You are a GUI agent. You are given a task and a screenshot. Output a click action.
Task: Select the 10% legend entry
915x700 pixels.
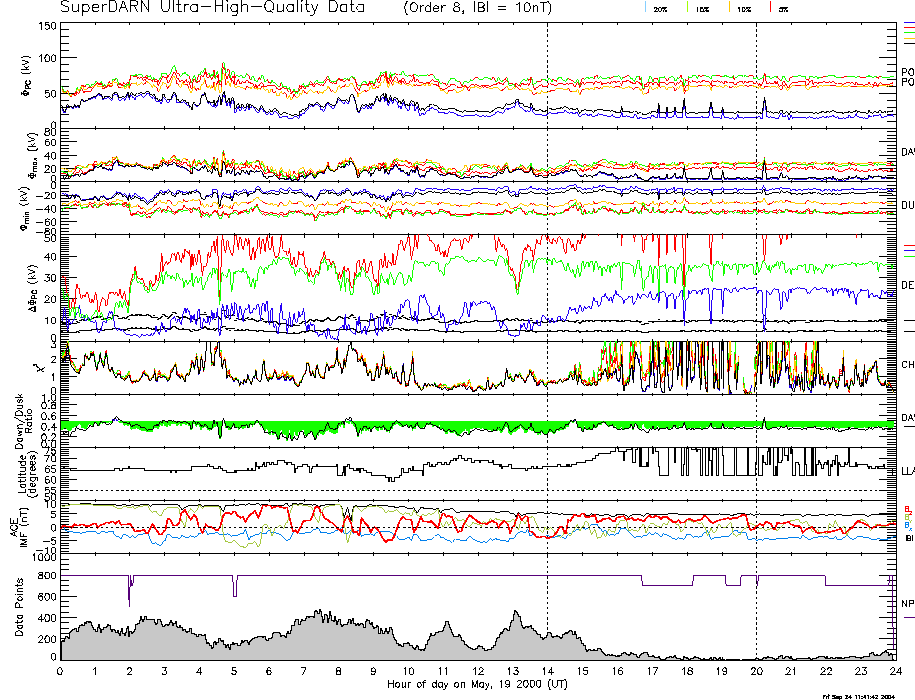point(743,8)
